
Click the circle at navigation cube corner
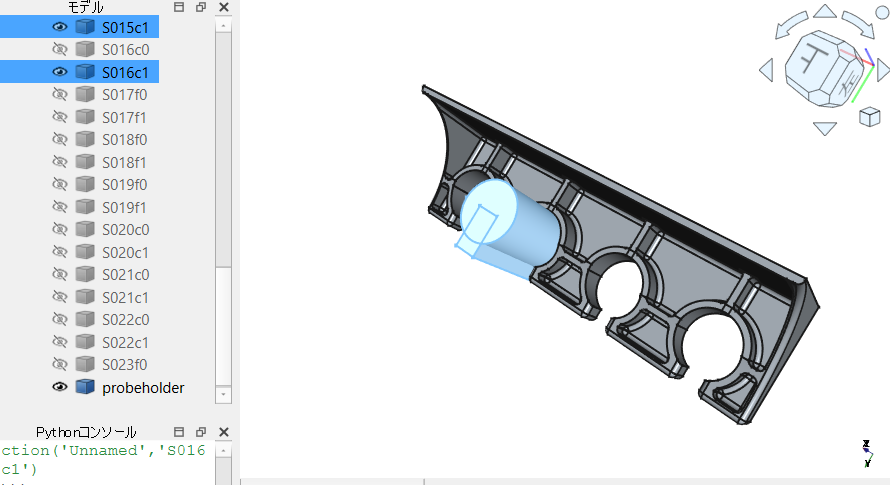[x=882, y=12]
